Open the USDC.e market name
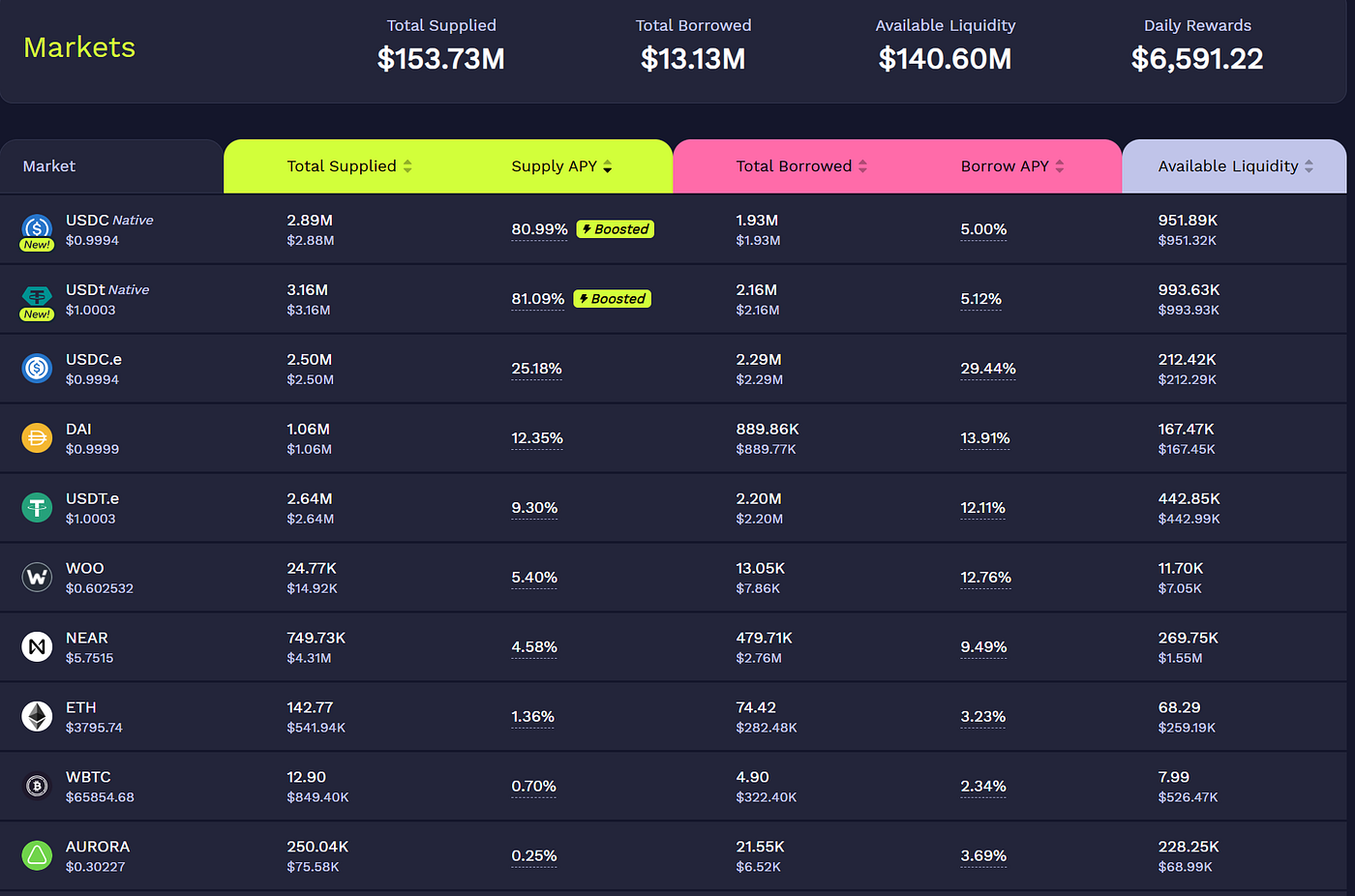 [x=94, y=360]
